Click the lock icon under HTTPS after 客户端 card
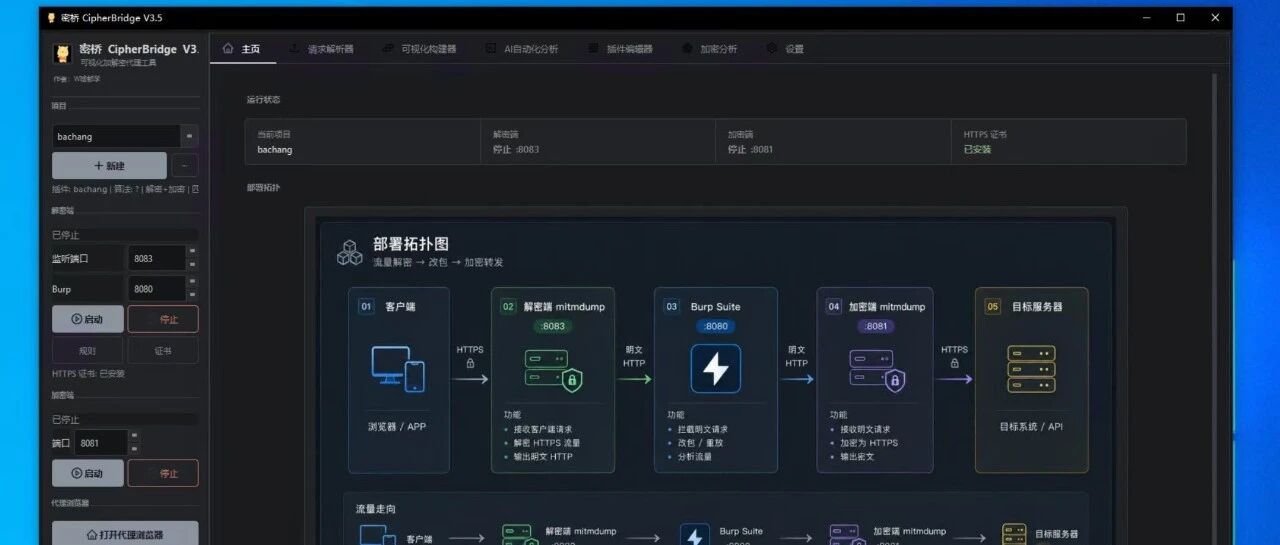Image resolution: width=1280 pixels, height=545 pixels. tap(470, 364)
